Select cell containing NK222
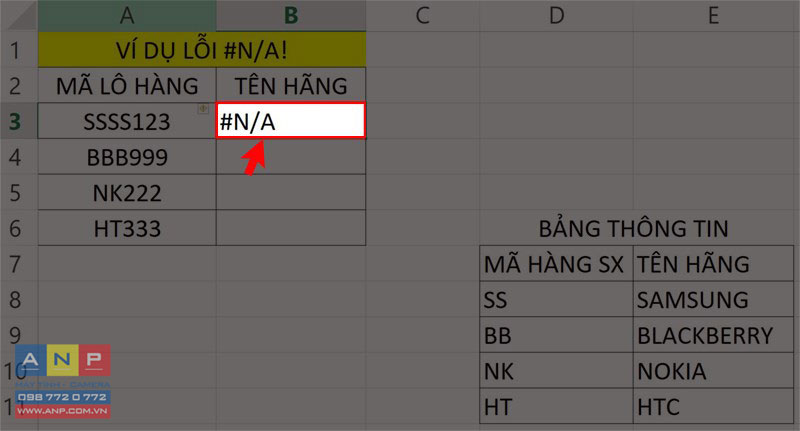Screen dimensions: 800x431 127,192
